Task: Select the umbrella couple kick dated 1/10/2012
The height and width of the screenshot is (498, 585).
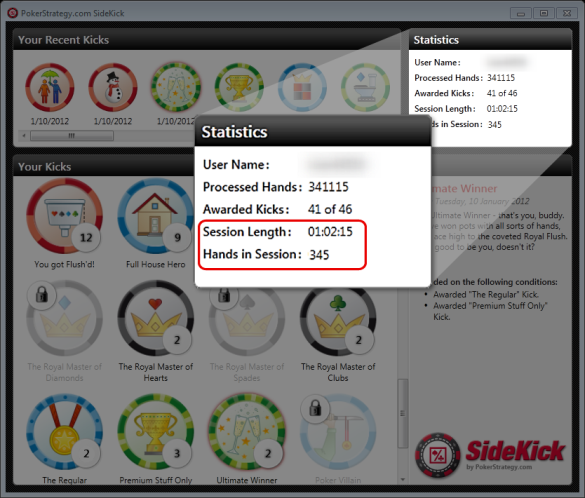Action: tap(50, 87)
